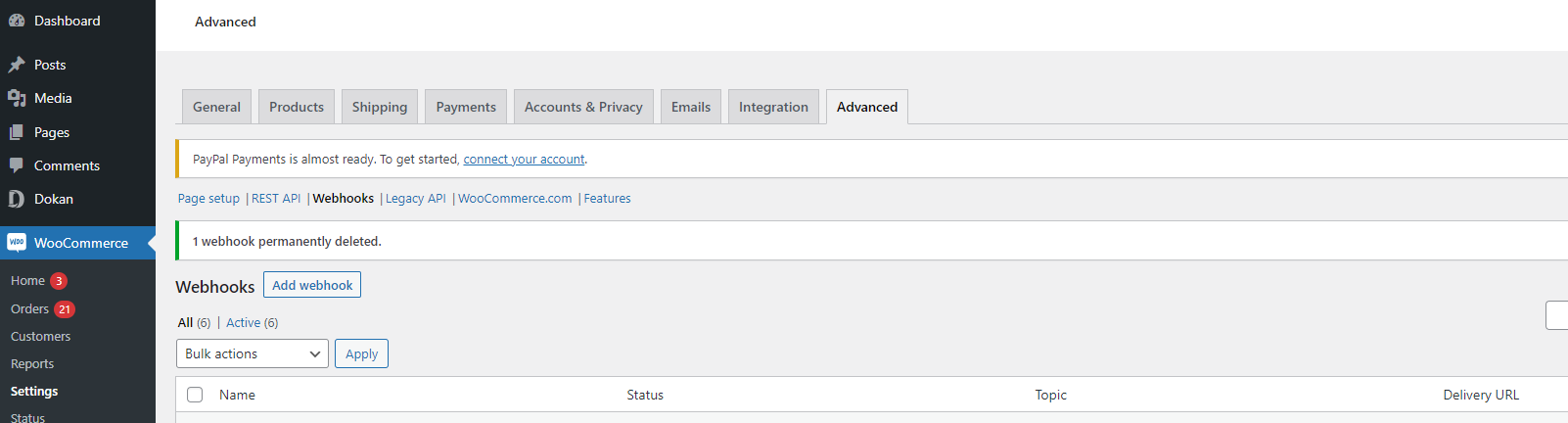Open the REST API section
This screenshot has height=423, width=1568.
[276, 199]
